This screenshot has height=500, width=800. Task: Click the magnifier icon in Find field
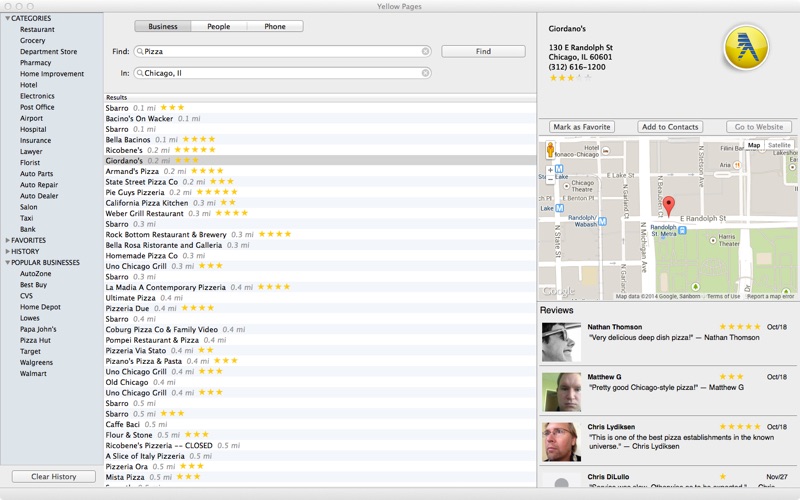pyautogui.click(x=139, y=52)
